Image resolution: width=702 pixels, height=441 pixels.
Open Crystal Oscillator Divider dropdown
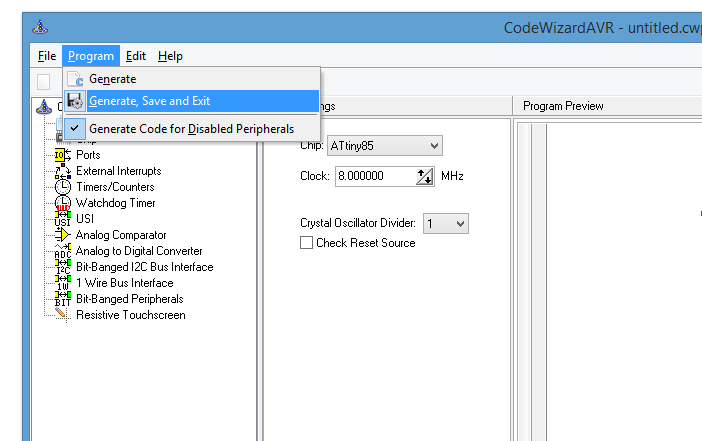tap(445, 223)
